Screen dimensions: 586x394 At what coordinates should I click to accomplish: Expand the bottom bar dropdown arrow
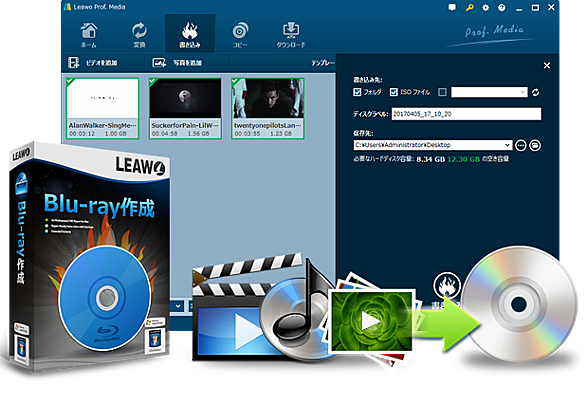[x=178, y=306]
